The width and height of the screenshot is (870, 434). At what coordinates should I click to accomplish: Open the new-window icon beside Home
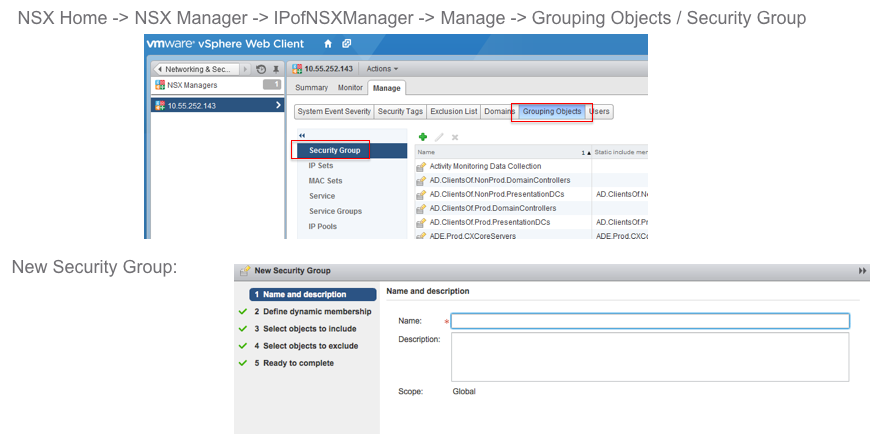point(346,44)
